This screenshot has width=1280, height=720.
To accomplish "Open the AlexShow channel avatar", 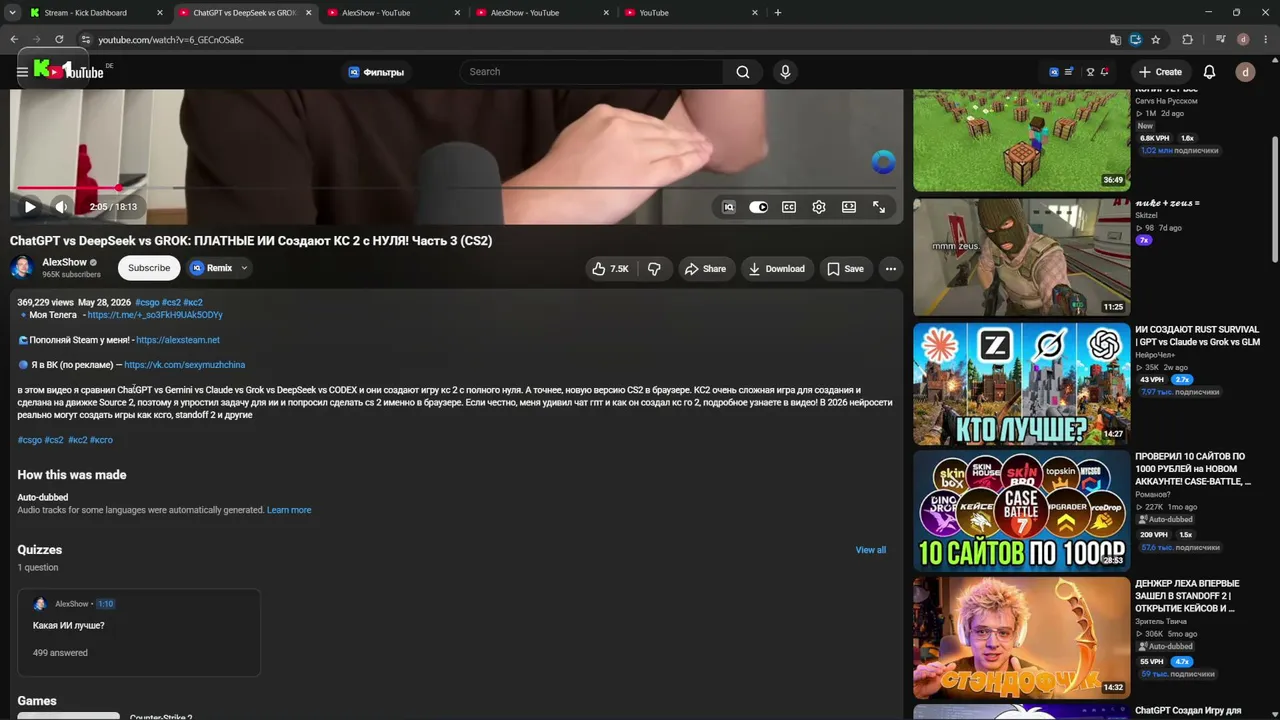I will [22, 268].
